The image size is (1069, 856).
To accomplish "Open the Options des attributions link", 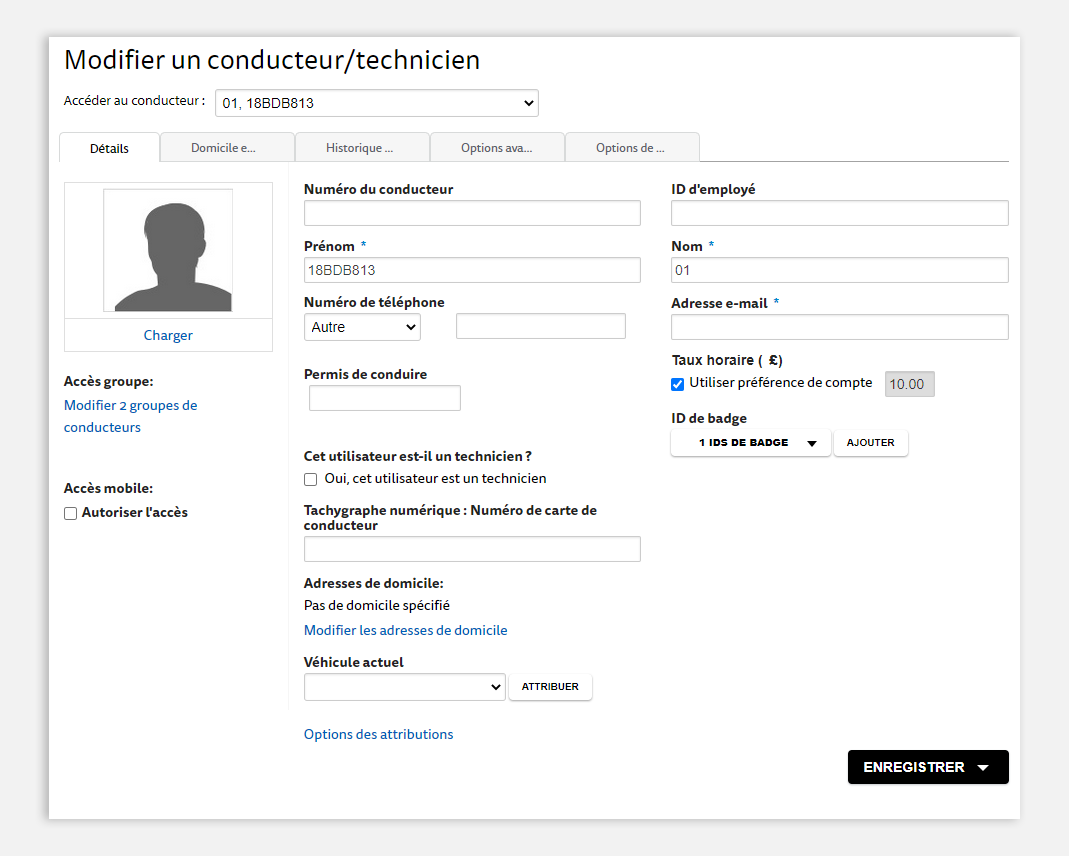I will (x=378, y=735).
